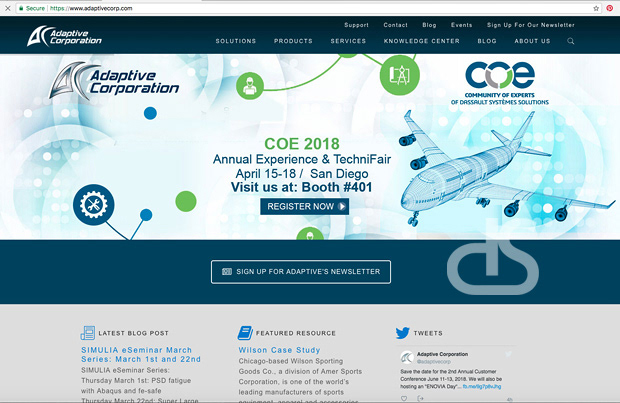Viewport: 620px width, 403px height.
Task: Open the PRODUCTS menu
Action: (x=293, y=41)
